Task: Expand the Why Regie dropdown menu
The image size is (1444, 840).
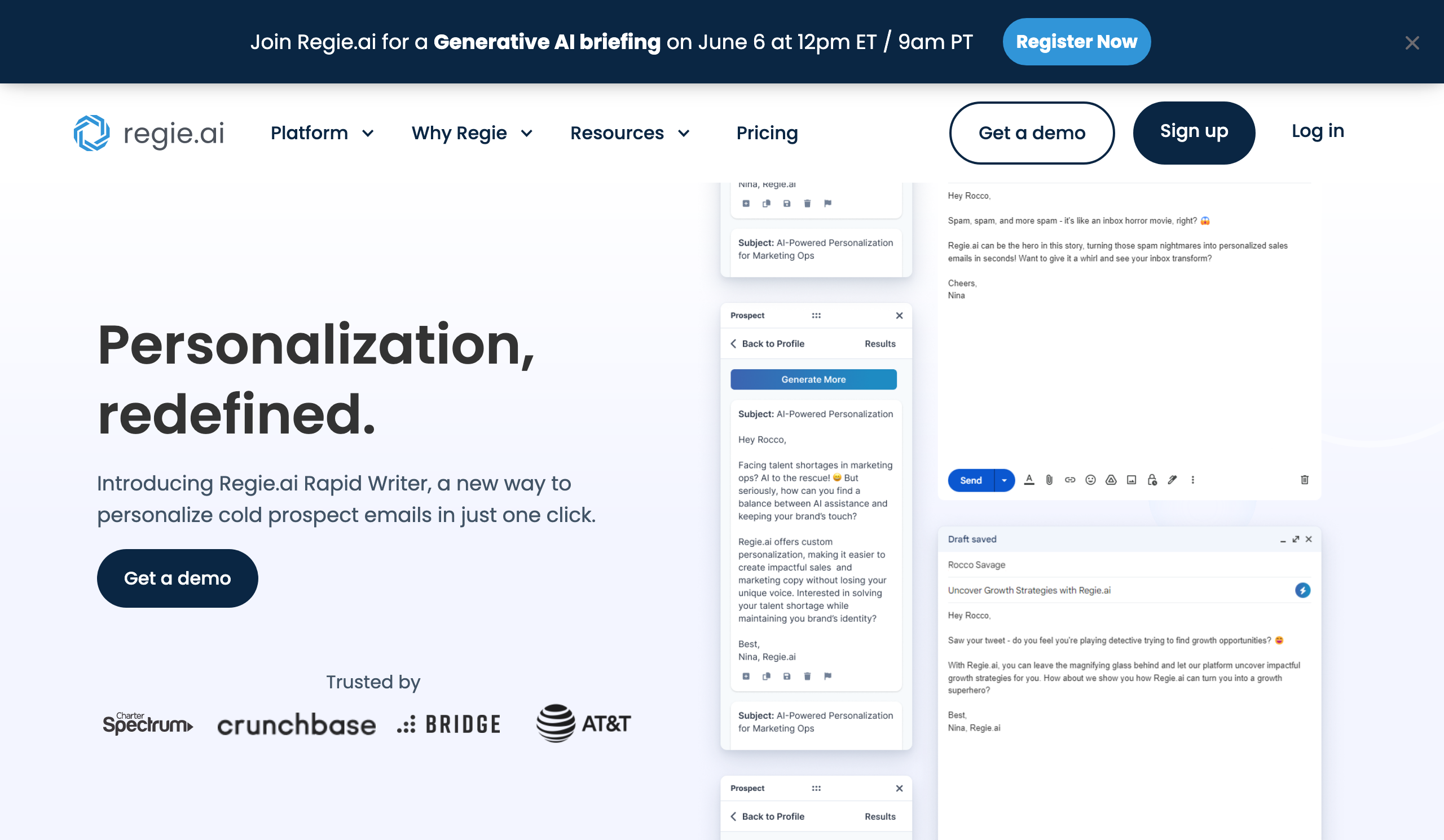Action: coord(472,133)
